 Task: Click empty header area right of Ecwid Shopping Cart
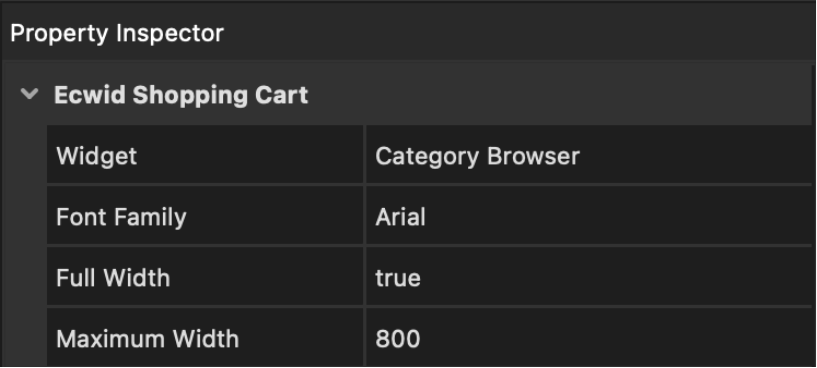560,95
